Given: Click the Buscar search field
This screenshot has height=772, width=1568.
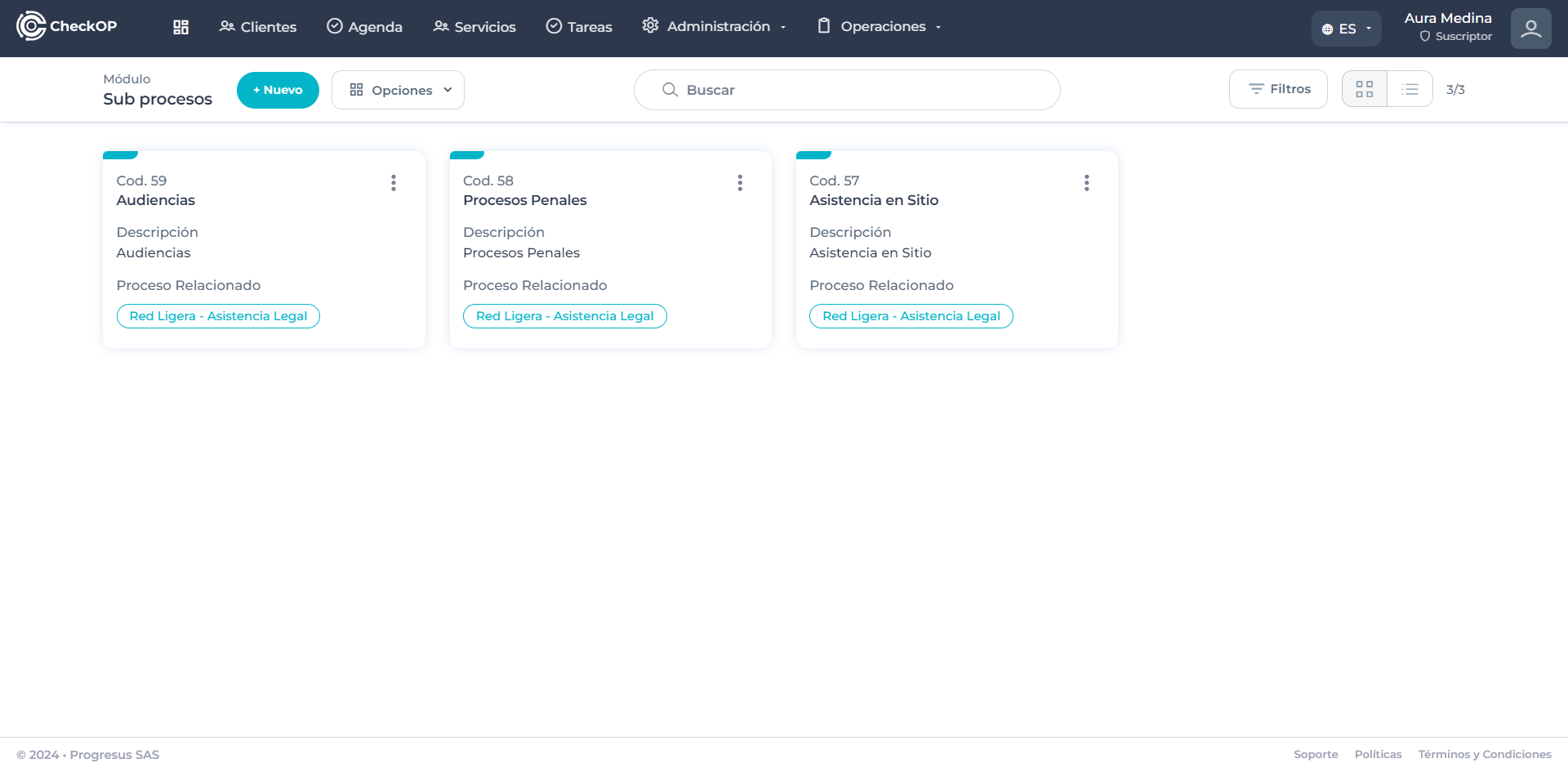Looking at the screenshot, I should point(847,90).
